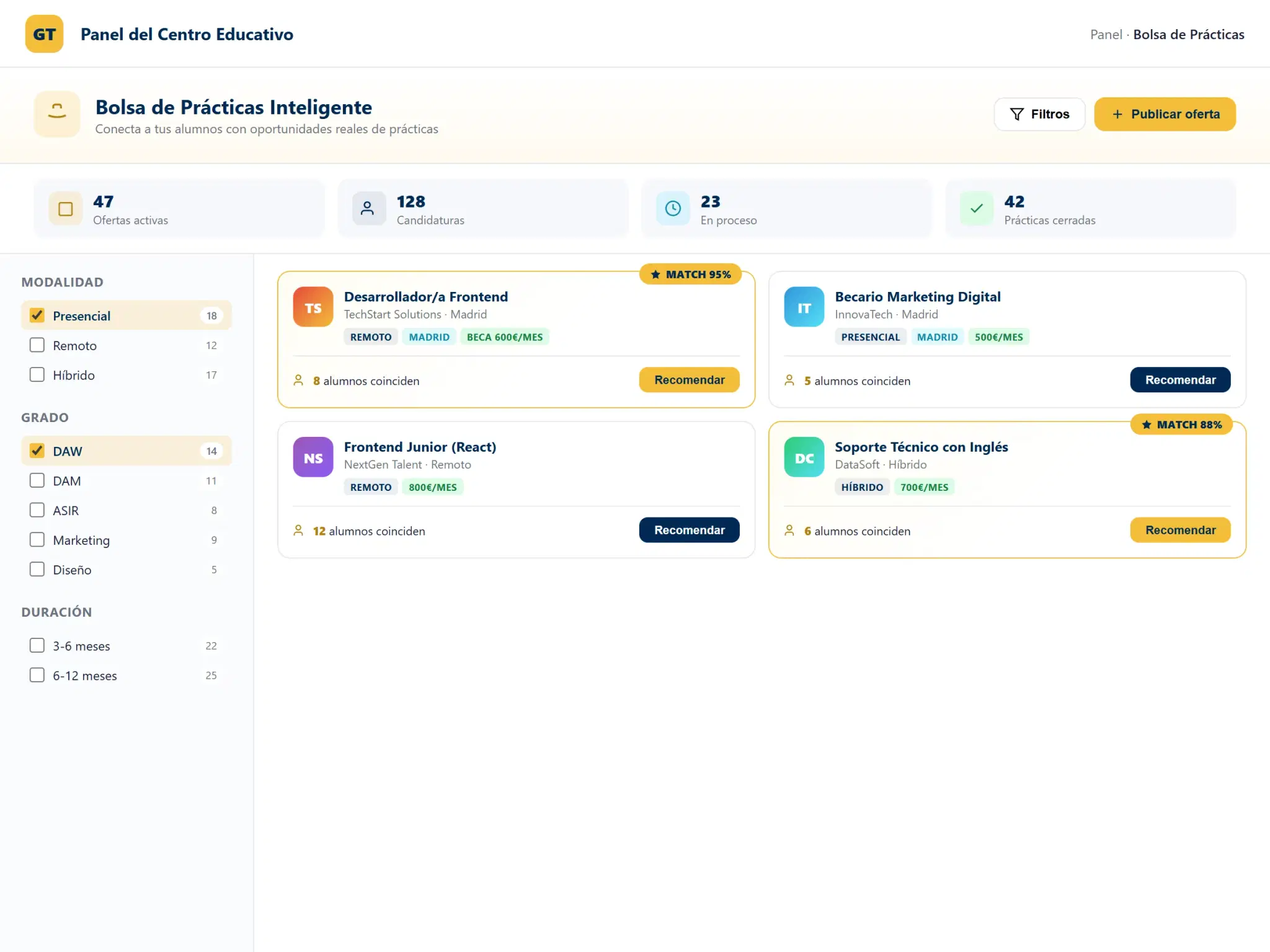Click Publicar oferta button
The height and width of the screenshot is (952, 1270).
point(1165,114)
